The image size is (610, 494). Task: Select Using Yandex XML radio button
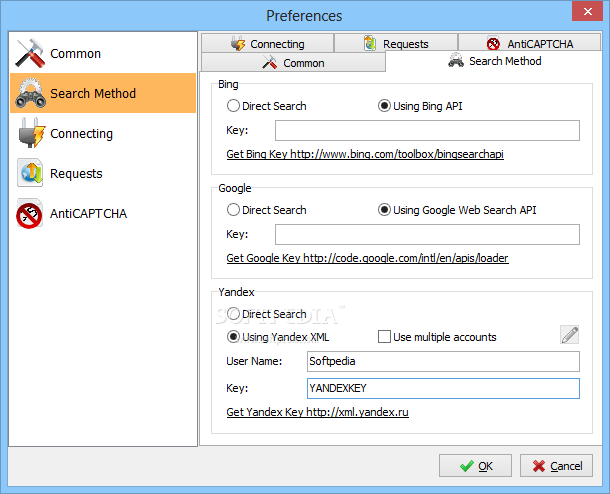pos(233,336)
